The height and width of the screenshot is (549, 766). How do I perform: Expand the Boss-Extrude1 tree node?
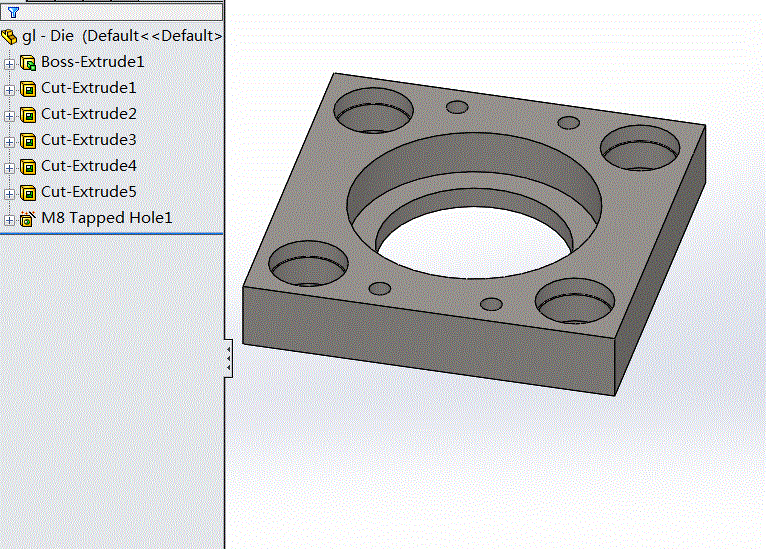pyautogui.click(x=9, y=64)
